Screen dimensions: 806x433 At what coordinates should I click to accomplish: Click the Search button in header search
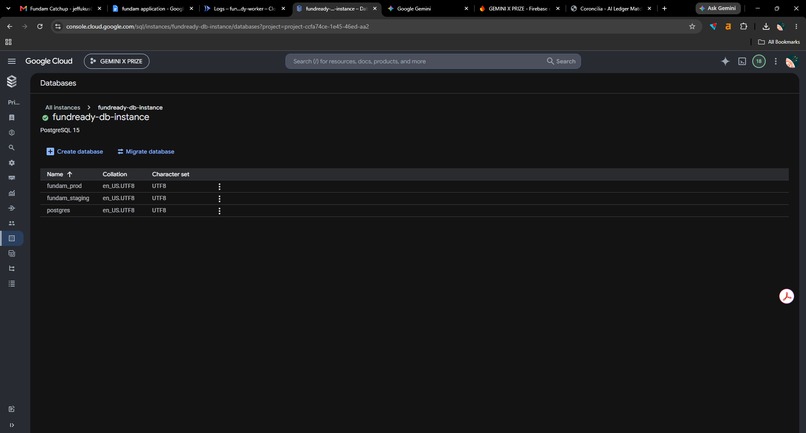(561, 61)
